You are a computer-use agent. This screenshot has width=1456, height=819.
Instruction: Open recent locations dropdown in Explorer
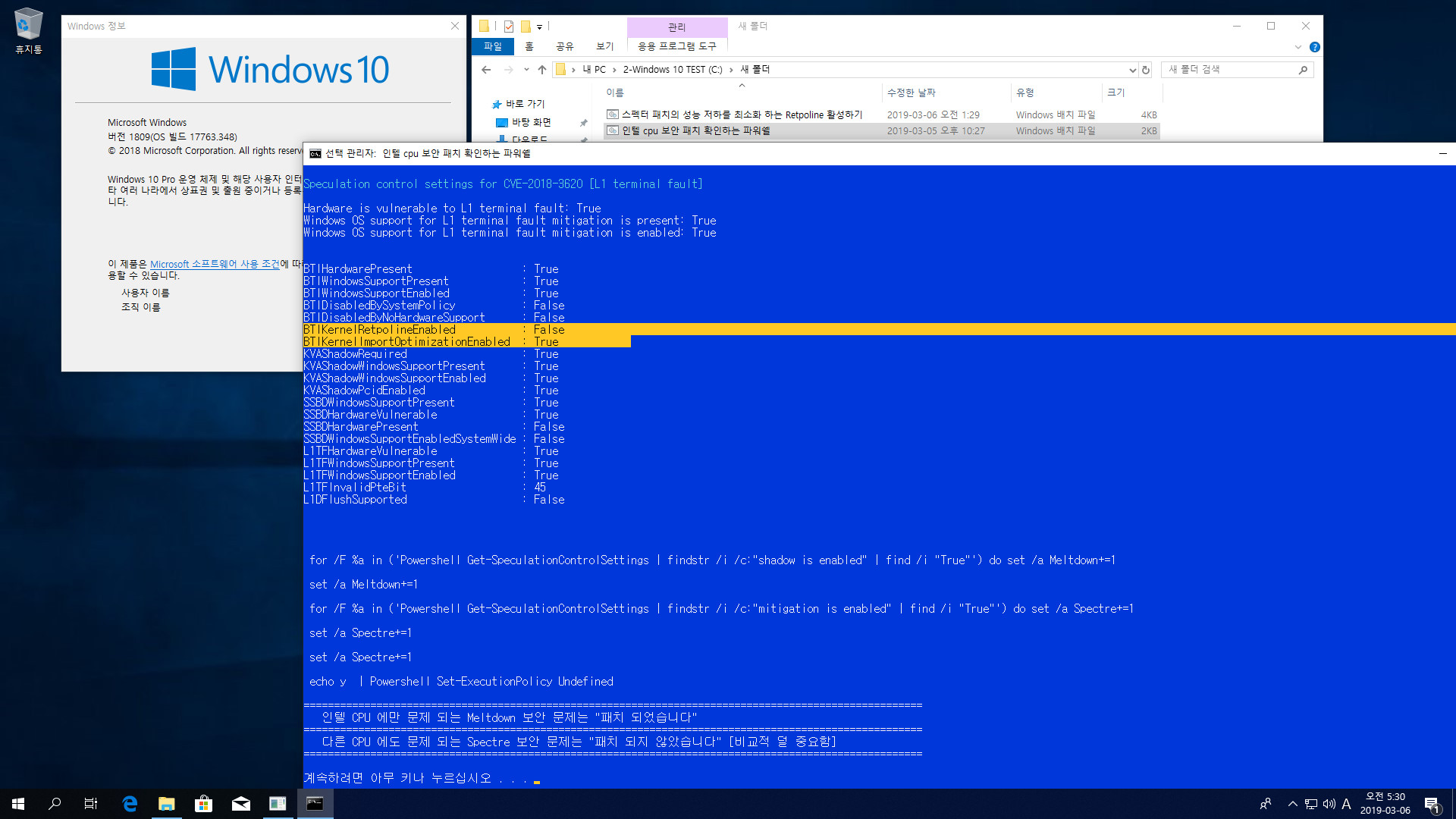point(526,70)
